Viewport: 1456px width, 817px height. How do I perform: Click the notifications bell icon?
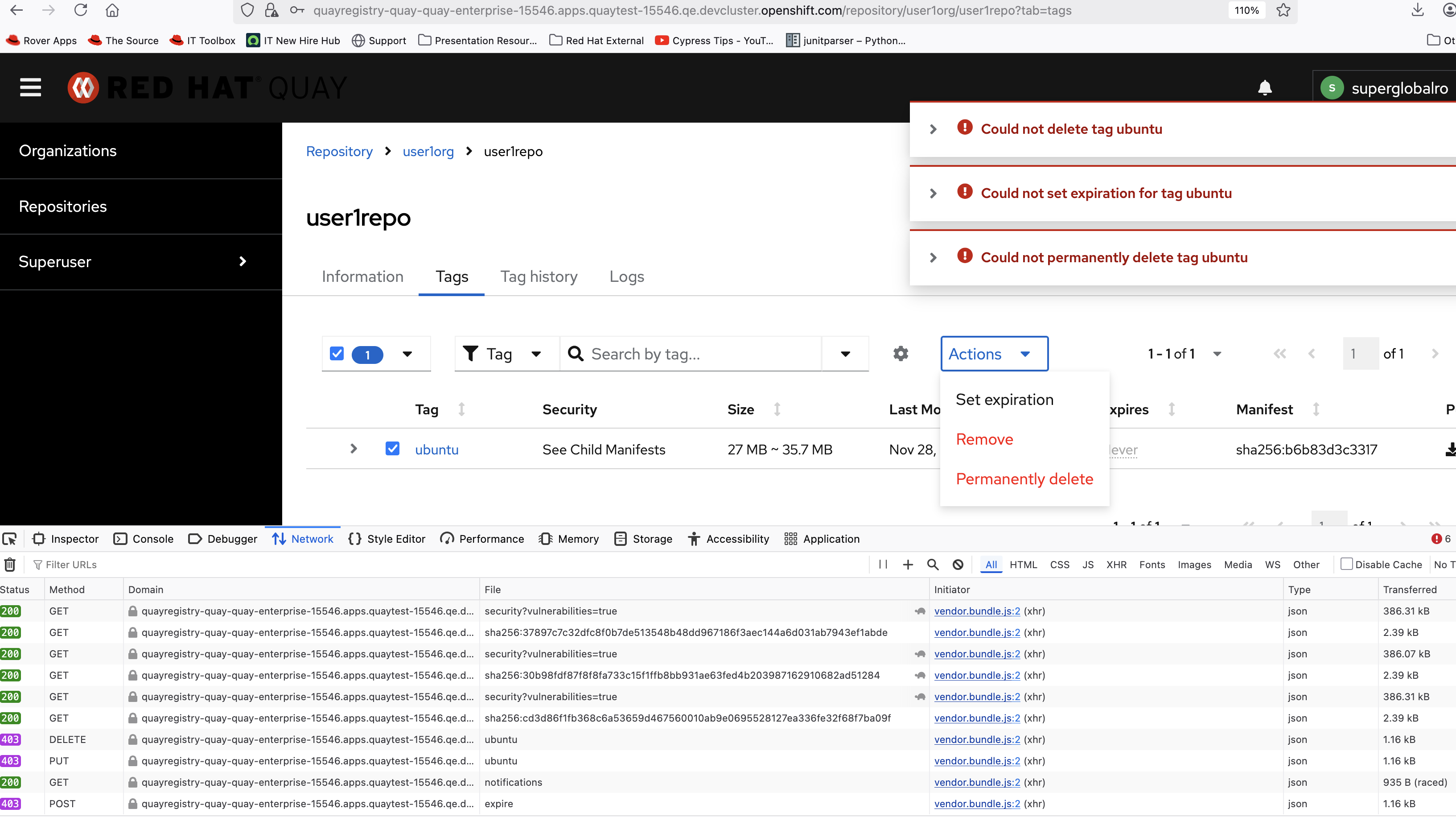(x=1264, y=88)
